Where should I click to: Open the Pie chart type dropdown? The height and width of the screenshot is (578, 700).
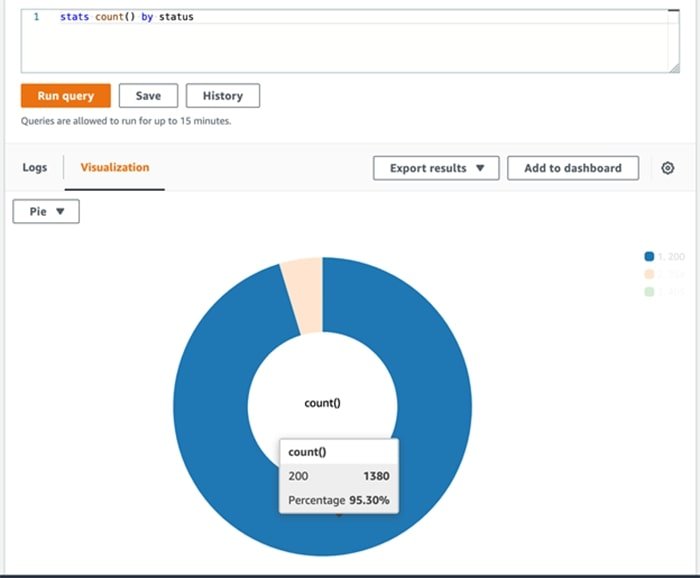click(x=46, y=212)
